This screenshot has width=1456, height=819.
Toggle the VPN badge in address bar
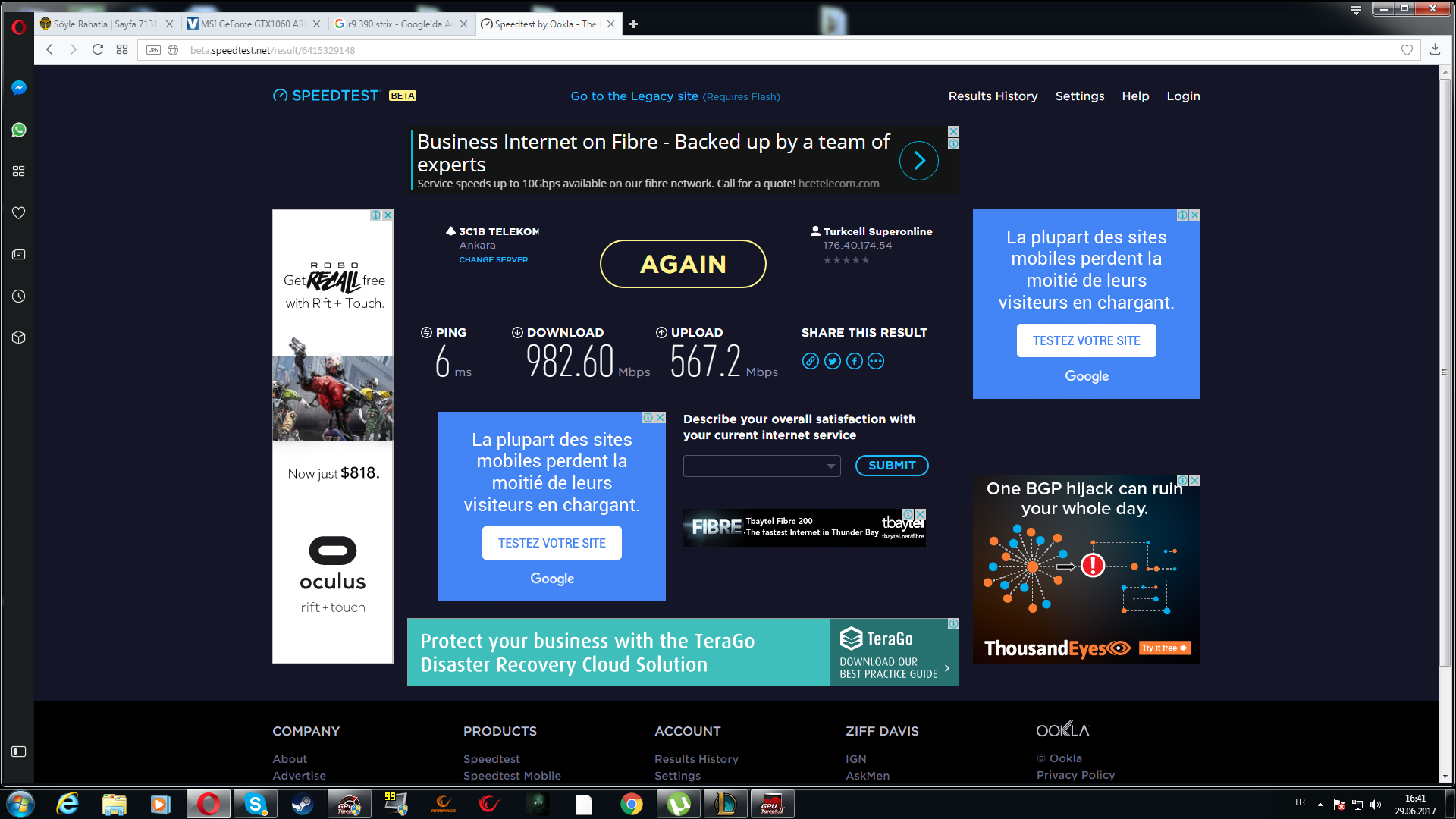[x=154, y=50]
